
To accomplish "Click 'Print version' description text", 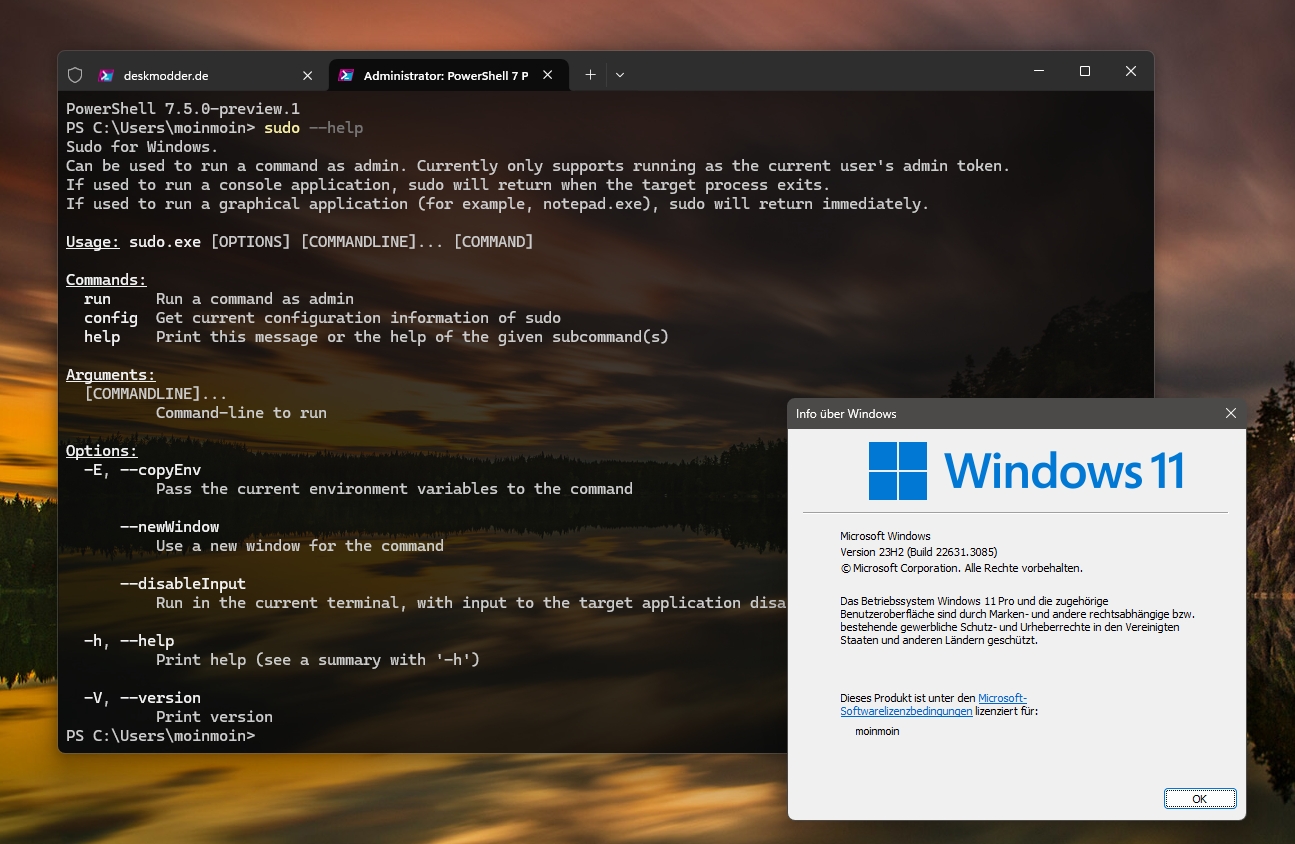I will [214, 717].
